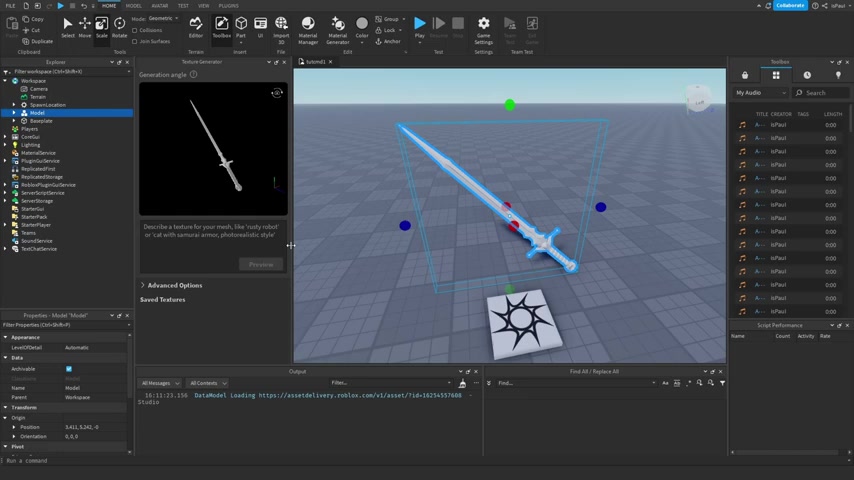The width and height of the screenshot is (854, 480).
Task: Open the All Messages filter dropdown
Action: 160,383
